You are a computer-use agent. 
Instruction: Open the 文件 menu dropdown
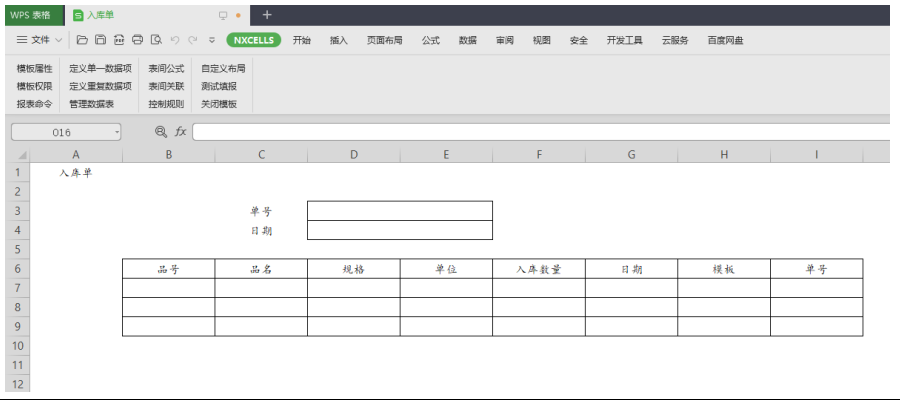pyautogui.click(x=39, y=40)
